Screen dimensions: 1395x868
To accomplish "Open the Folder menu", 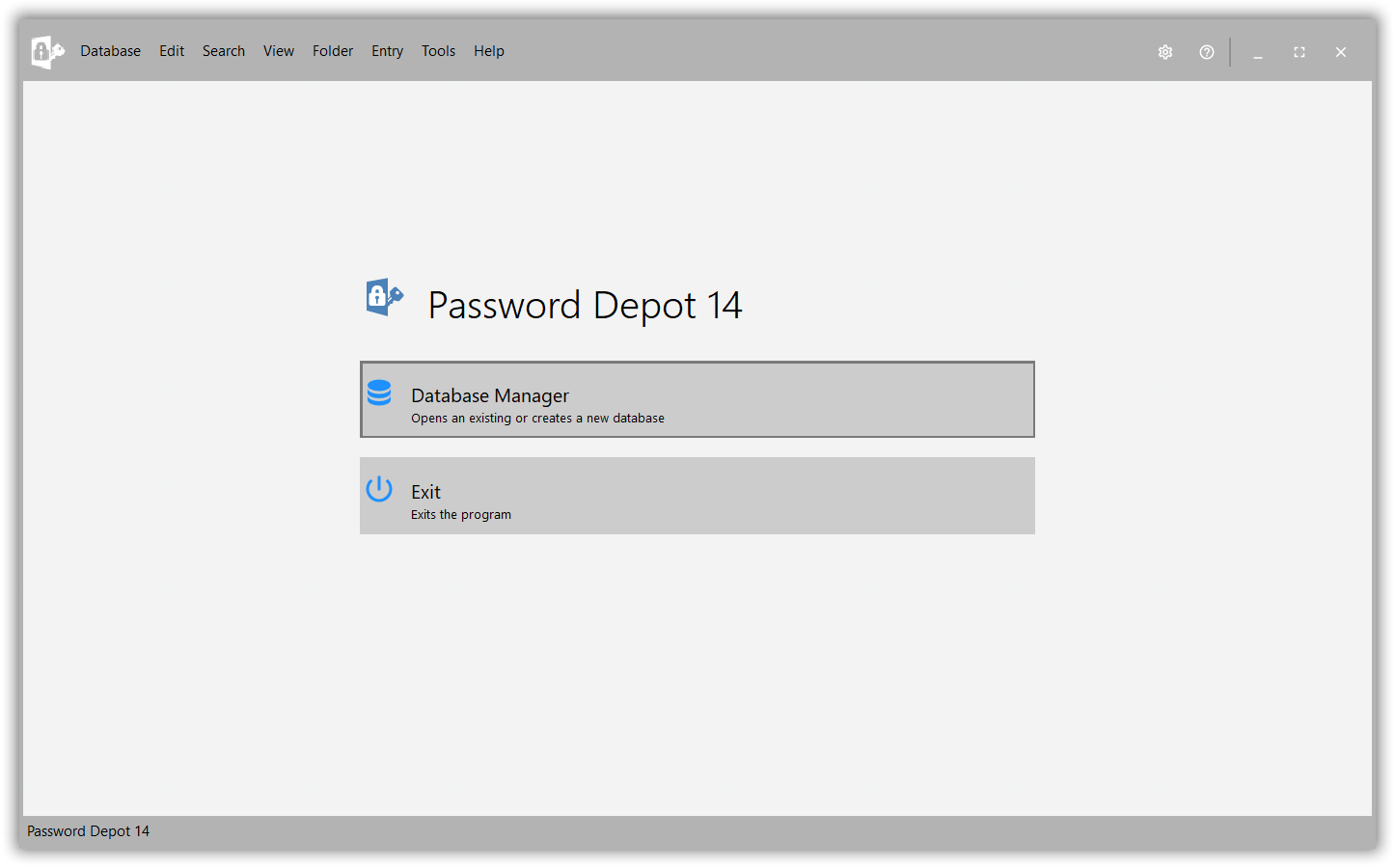I will coord(333,51).
